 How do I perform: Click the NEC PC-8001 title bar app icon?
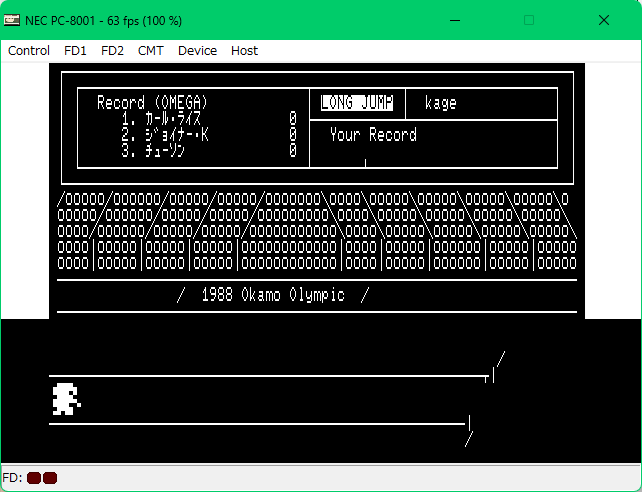click(13, 20)
